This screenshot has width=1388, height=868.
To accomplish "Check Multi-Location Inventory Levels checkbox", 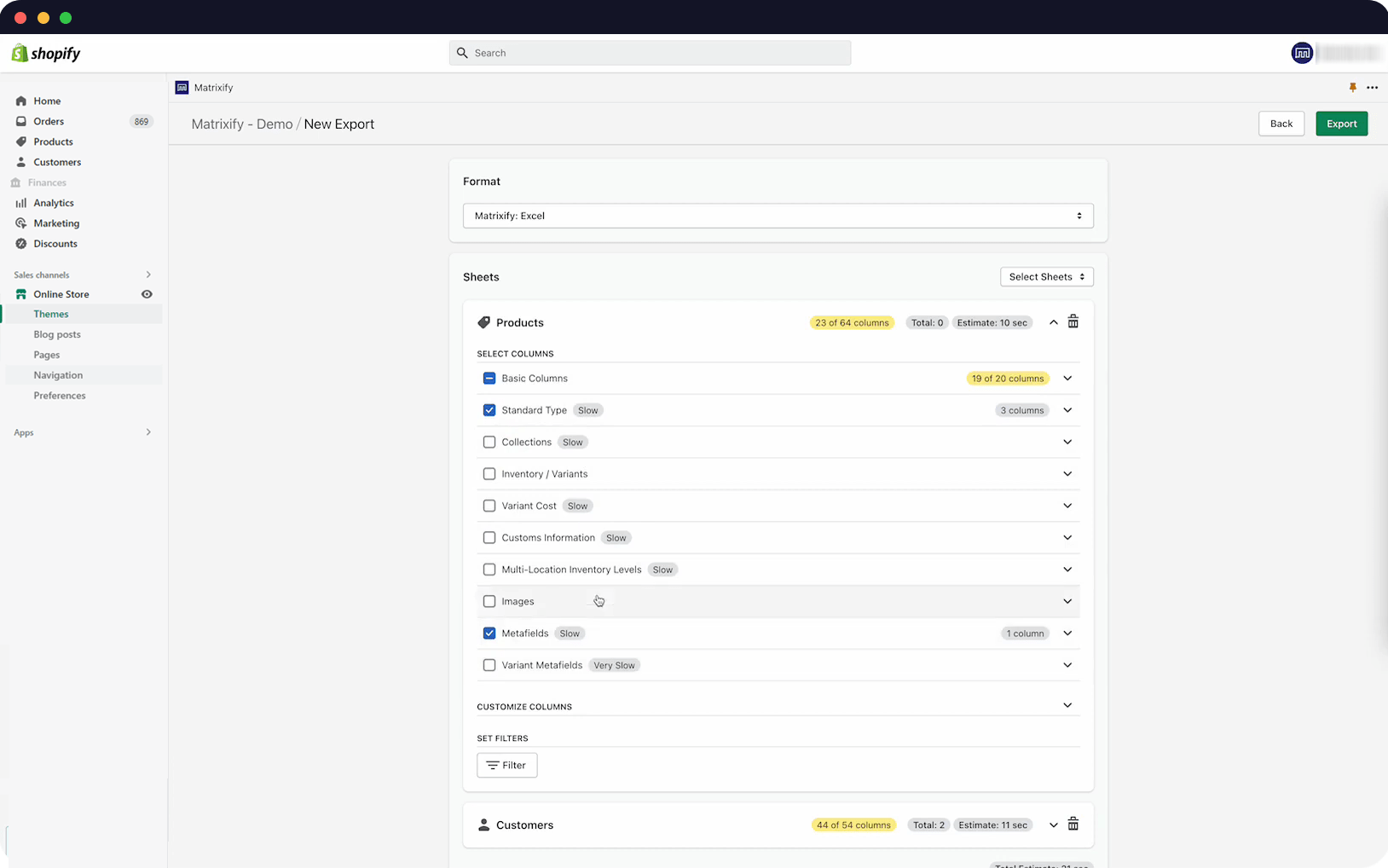I will (489, 570).
